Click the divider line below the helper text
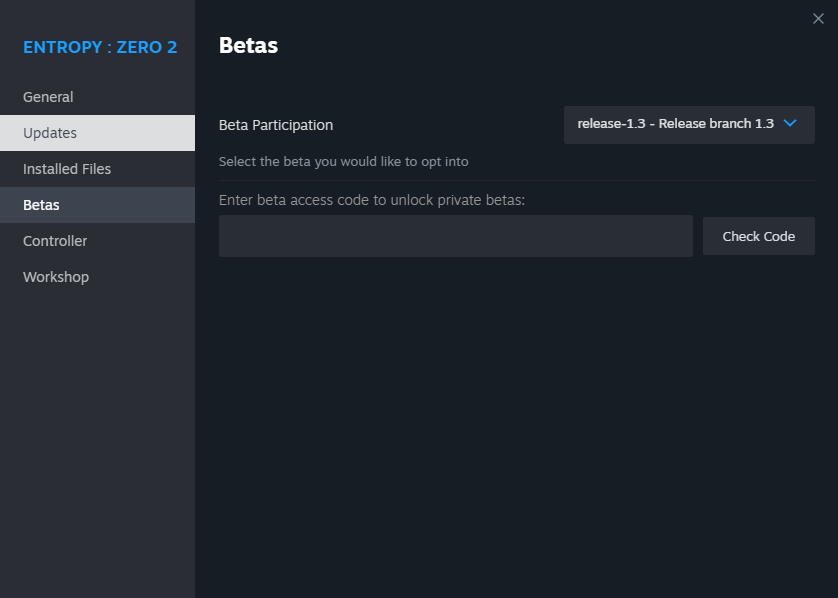 [516, 181]
